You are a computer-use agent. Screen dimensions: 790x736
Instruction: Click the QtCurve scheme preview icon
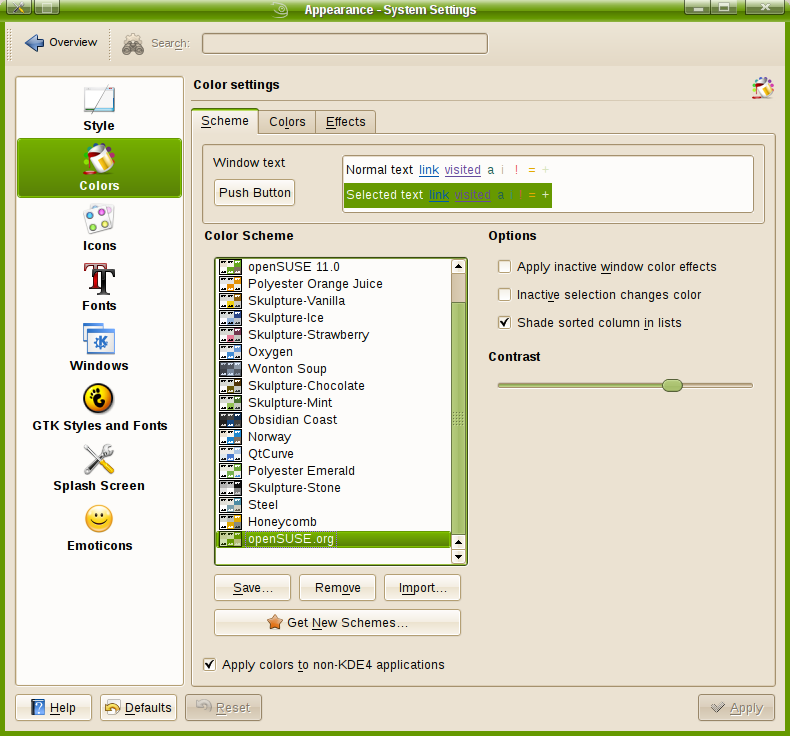(x=230, y=454)
